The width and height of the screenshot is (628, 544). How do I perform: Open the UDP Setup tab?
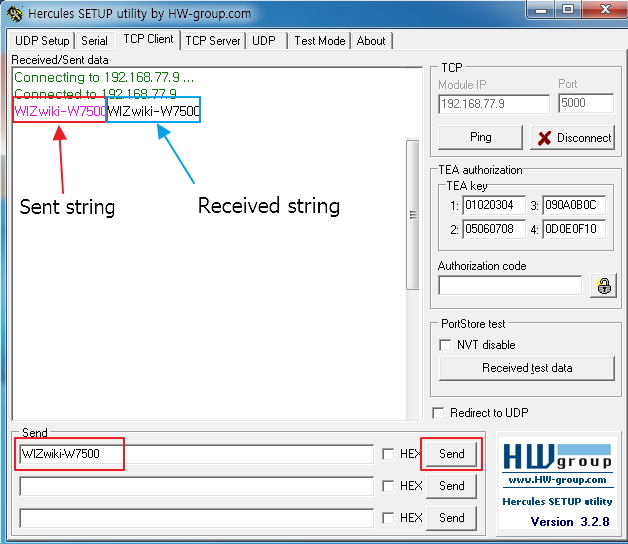tap(42, 41)
